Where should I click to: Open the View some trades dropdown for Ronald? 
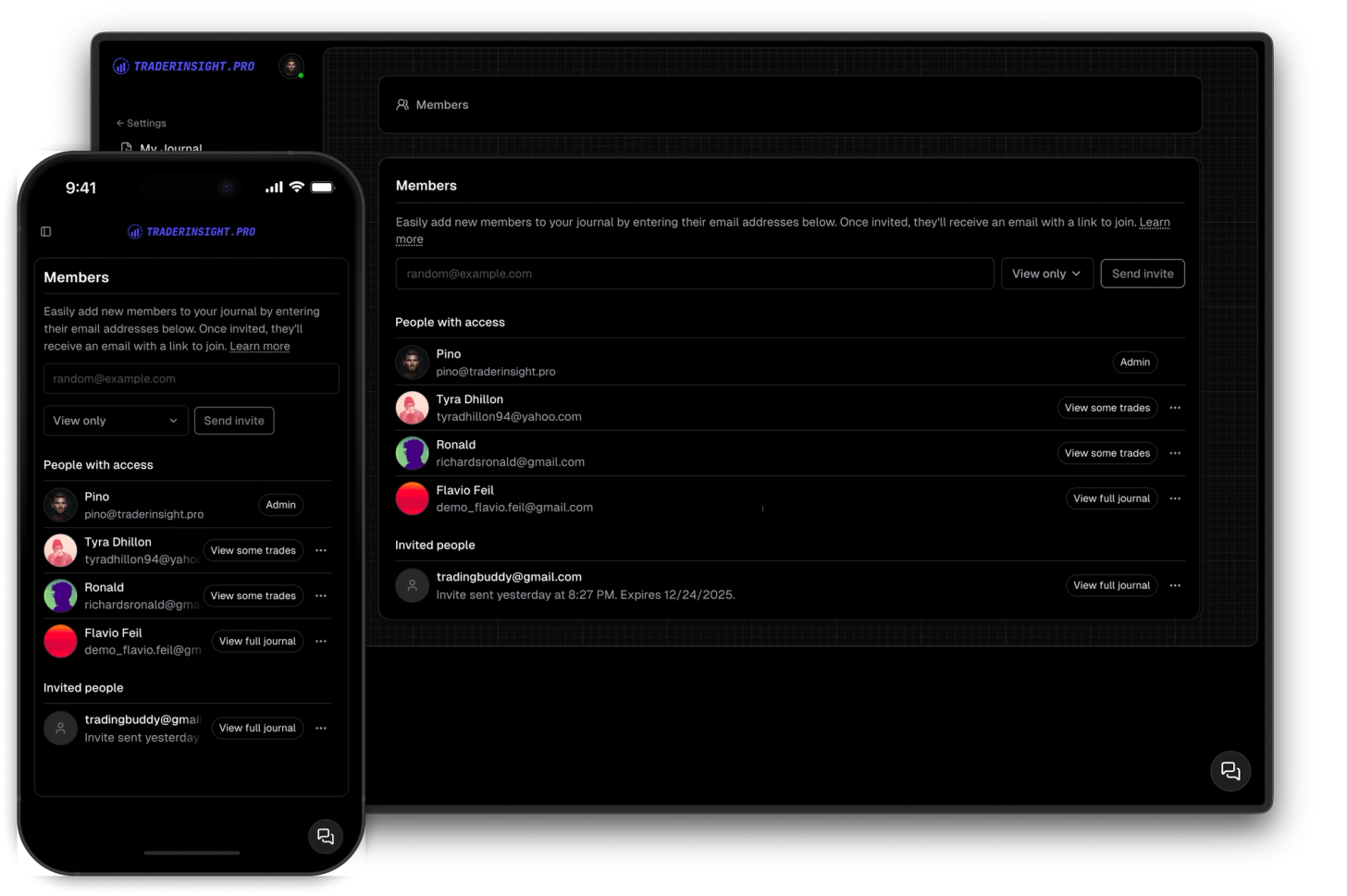[1106, 453]
